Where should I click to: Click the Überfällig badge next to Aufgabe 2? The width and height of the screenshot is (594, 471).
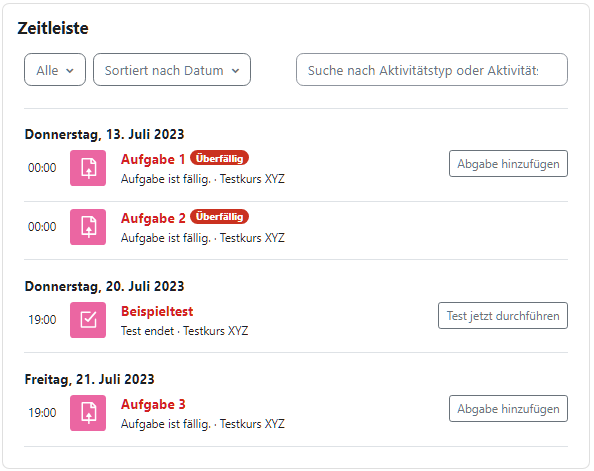pyautogui.click(x=219, y=217)
